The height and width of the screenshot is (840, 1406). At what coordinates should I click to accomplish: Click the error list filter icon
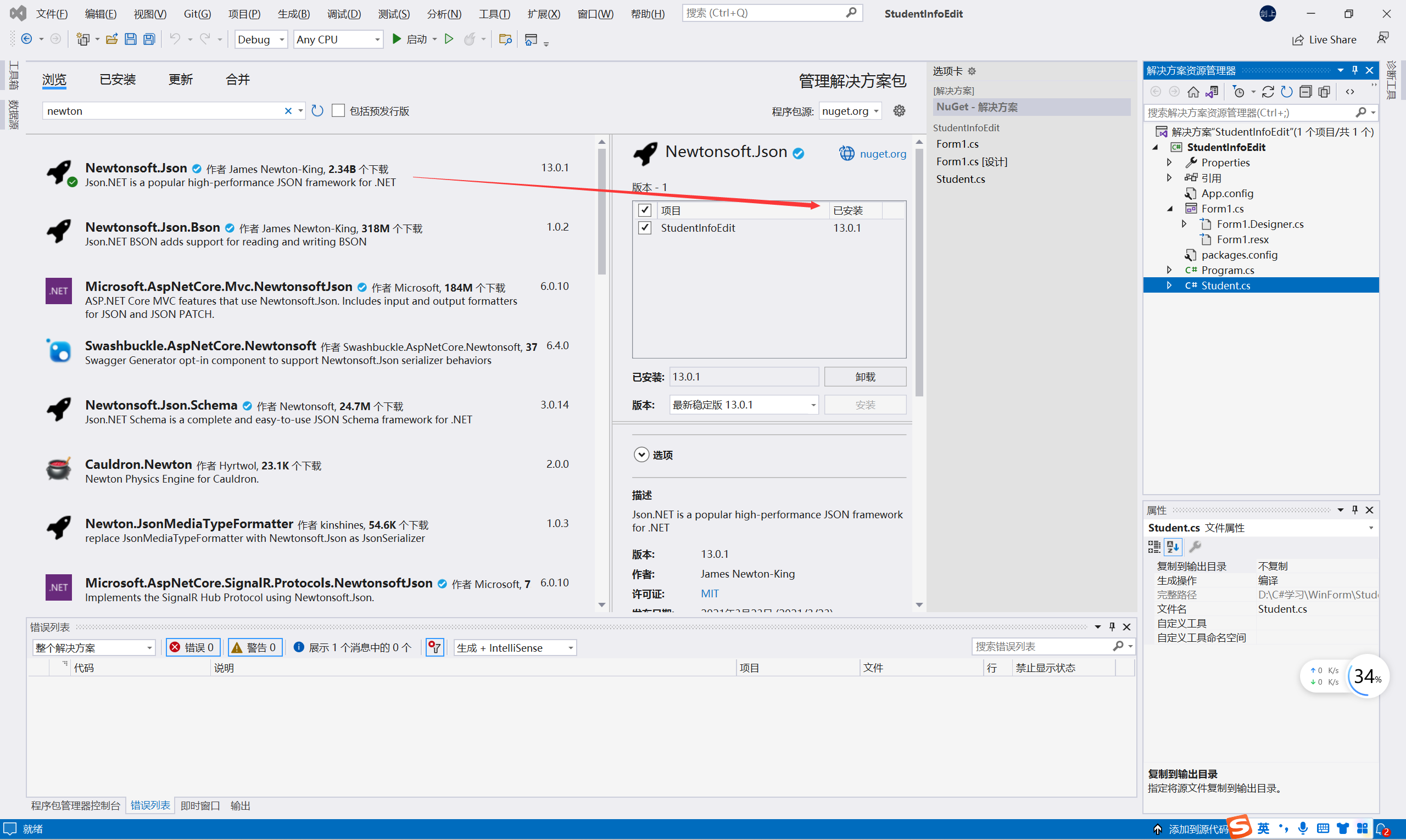pos(431,647)
